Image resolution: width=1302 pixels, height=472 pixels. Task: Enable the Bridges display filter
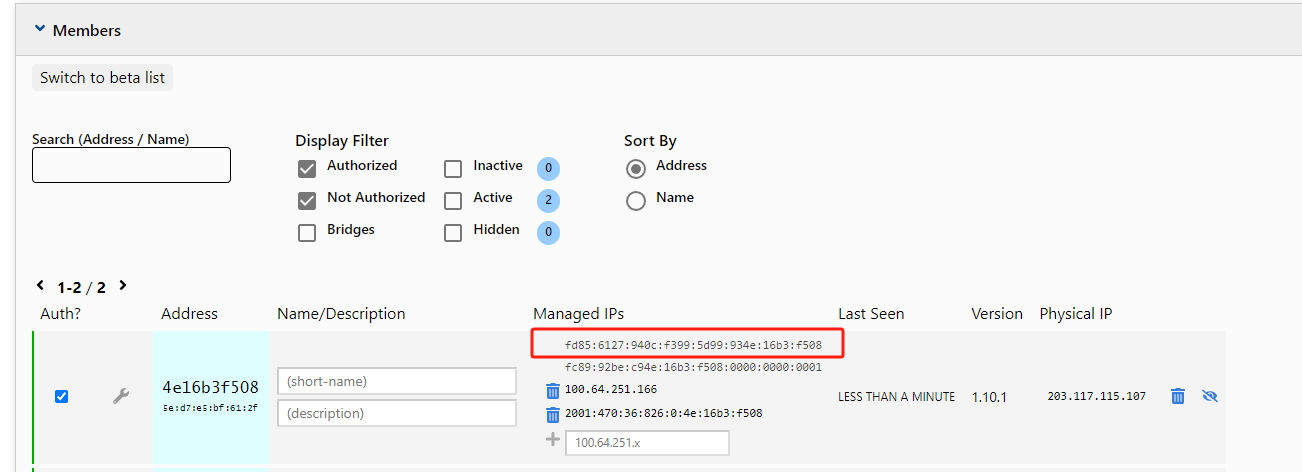click(307, 232)
